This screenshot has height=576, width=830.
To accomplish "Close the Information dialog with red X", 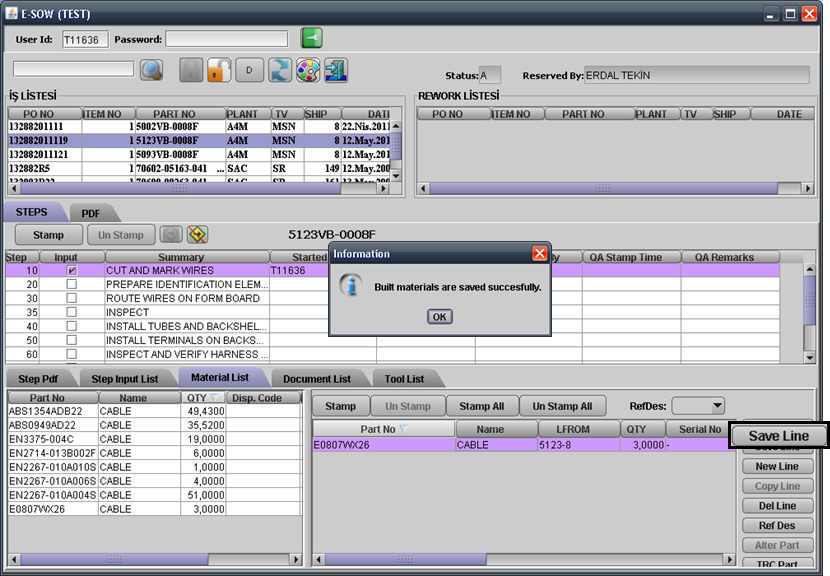I will 539,254.
